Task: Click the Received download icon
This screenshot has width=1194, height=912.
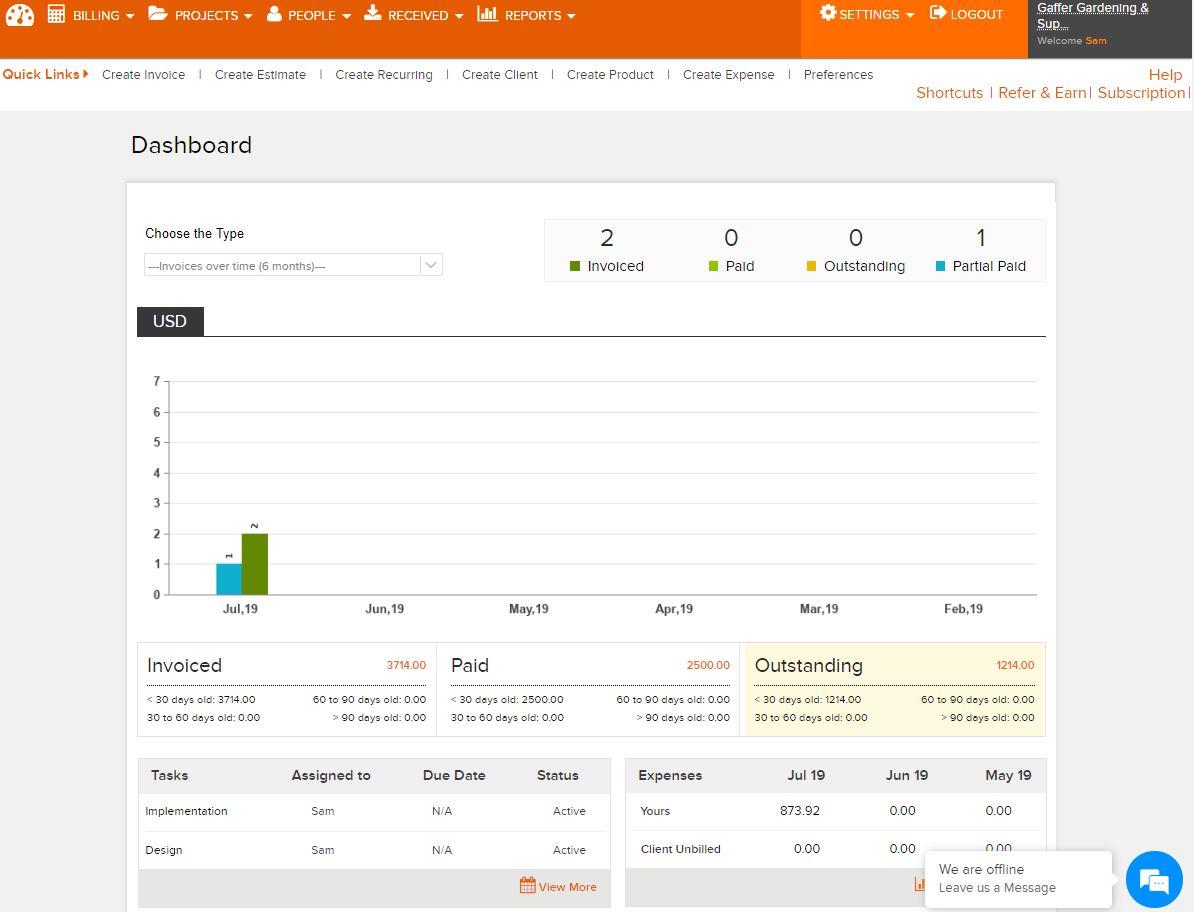Action: (373, 14)
